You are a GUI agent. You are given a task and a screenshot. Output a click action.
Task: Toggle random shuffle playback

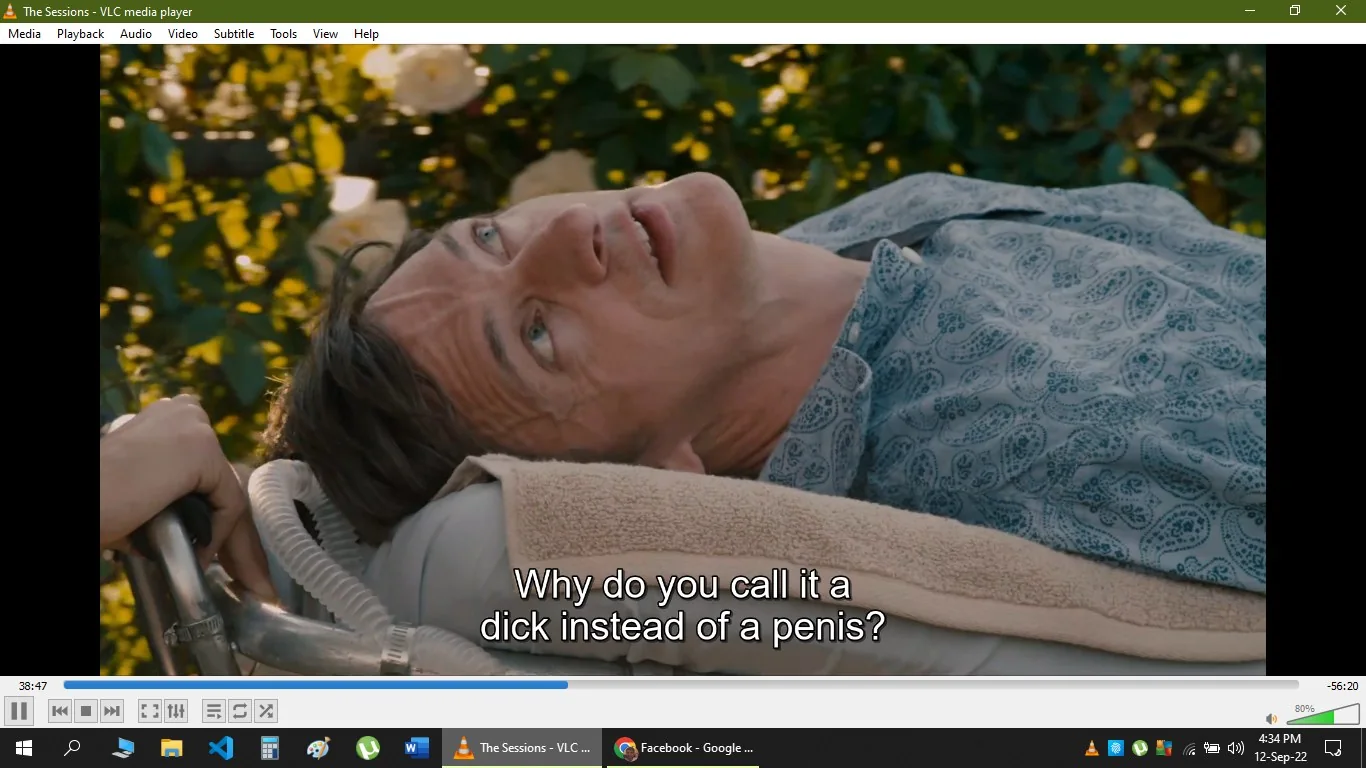(x=266, y=711)
